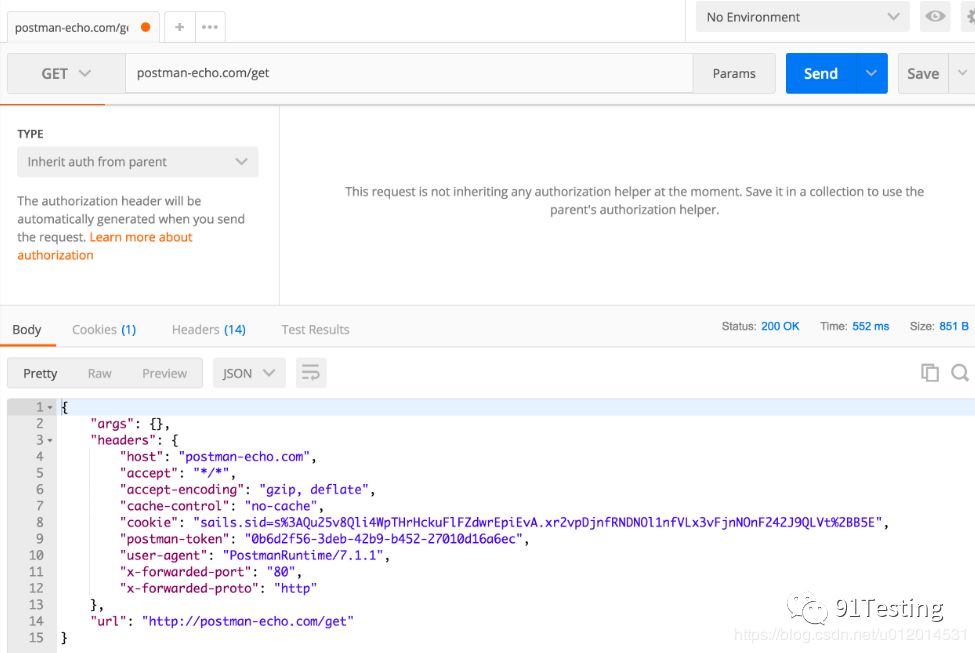Switch to response Cookies tab
Image resolution: width=975 pixels, height=653 pixels.
point(104,330)
